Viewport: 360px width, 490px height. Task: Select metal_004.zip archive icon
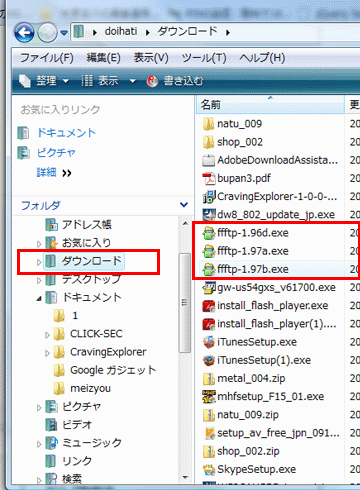tap(209, 378)
